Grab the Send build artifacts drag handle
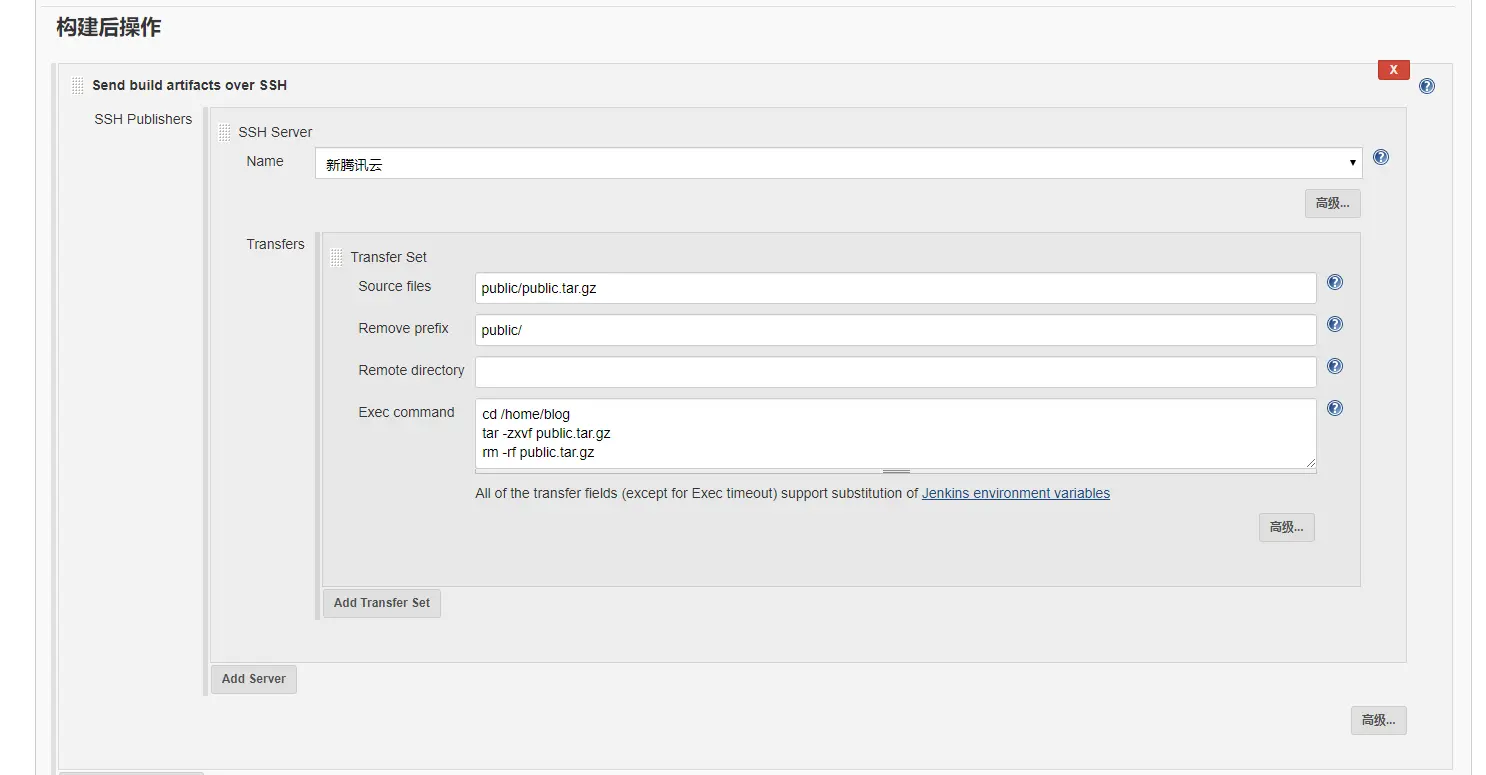The image size is (1486, 775). pyautogui.click(x=78, y=86)
